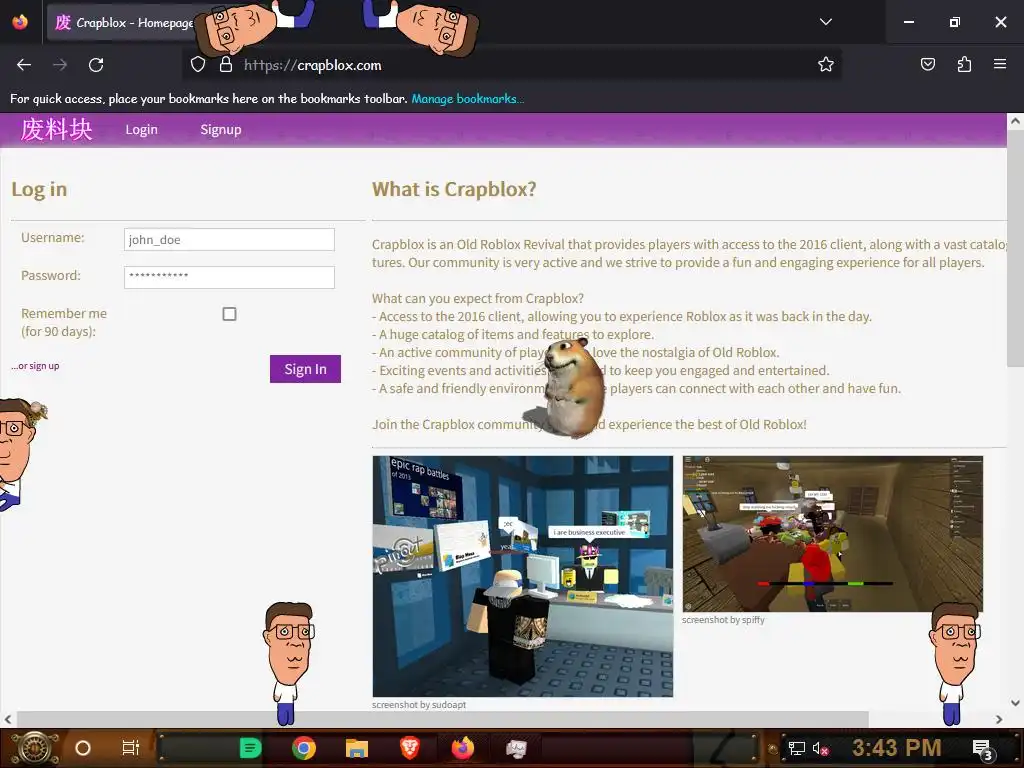View site security padlock info
The height and width of the screenshot is (768, 1024).
225,65
